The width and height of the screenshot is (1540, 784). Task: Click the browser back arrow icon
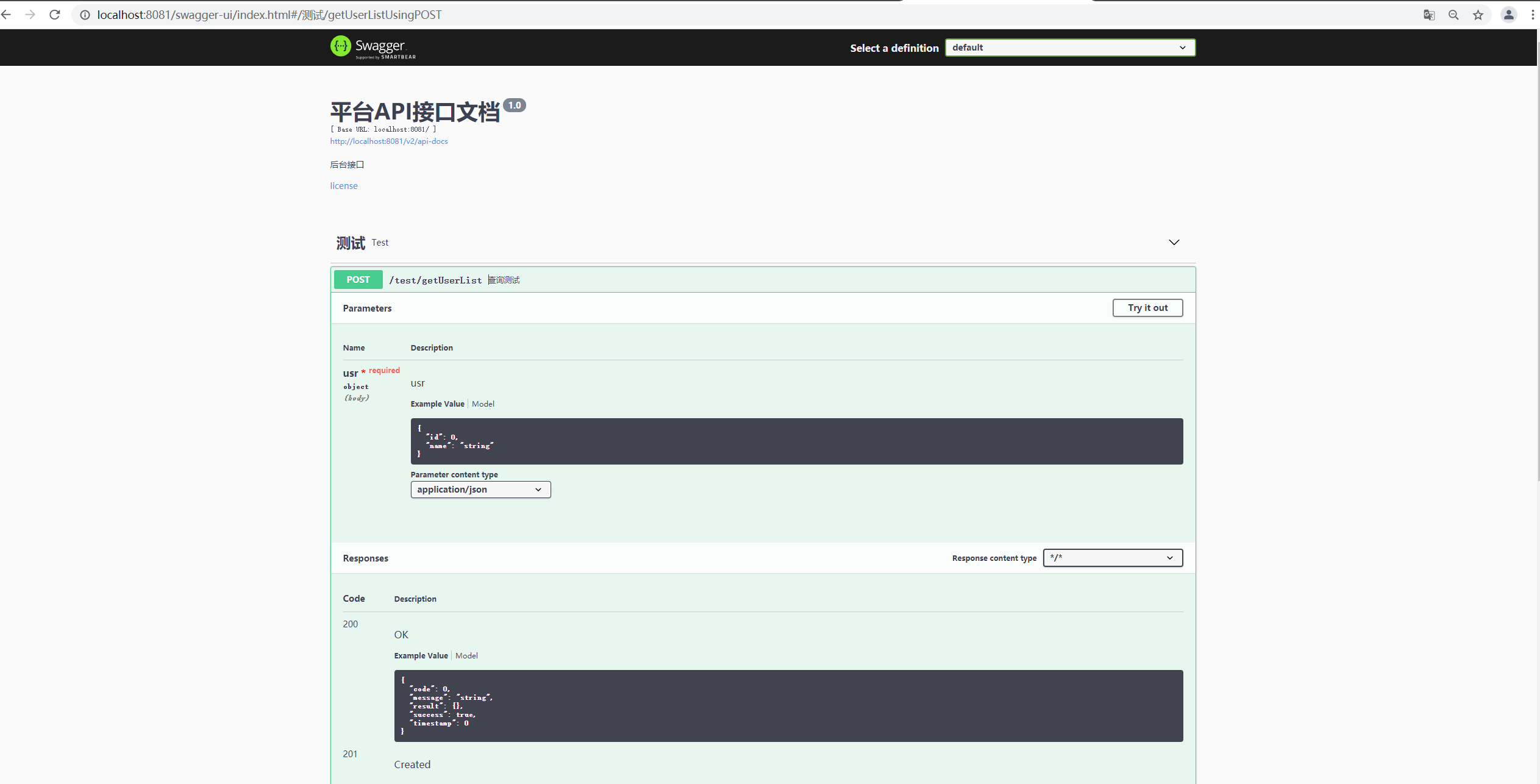(6, 15)
